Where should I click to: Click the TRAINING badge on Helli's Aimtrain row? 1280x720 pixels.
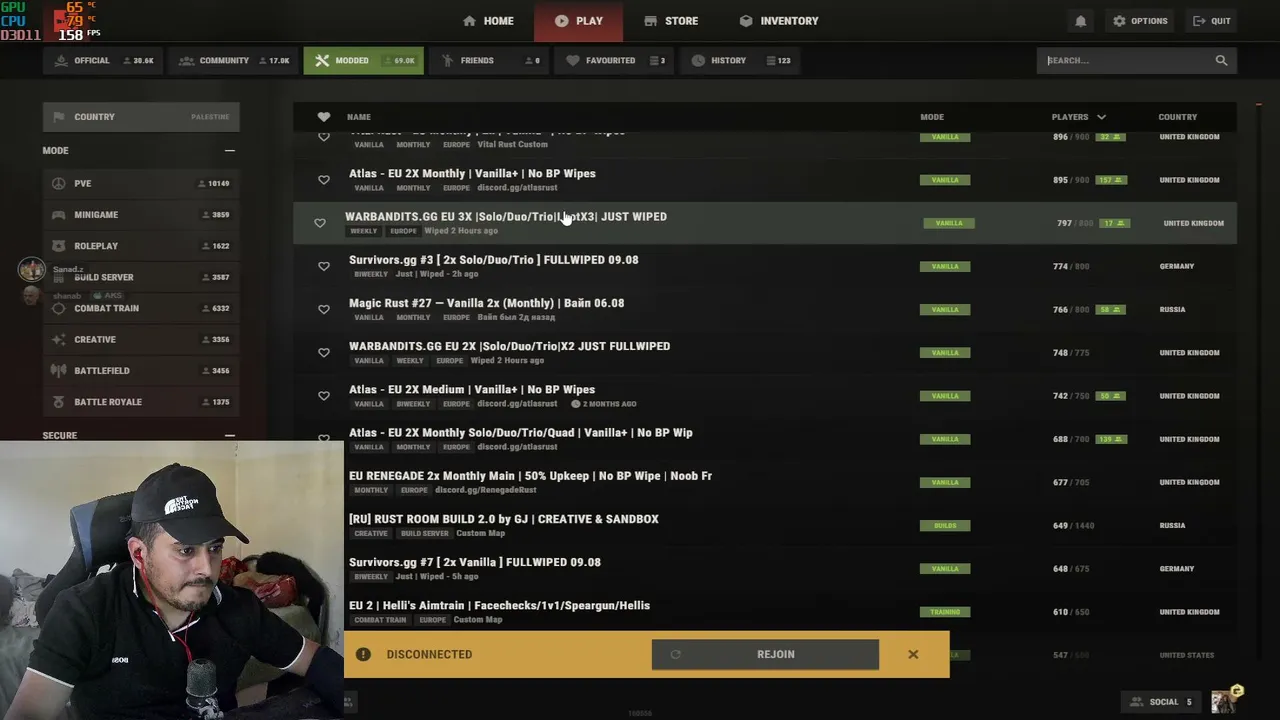point(945,612)
